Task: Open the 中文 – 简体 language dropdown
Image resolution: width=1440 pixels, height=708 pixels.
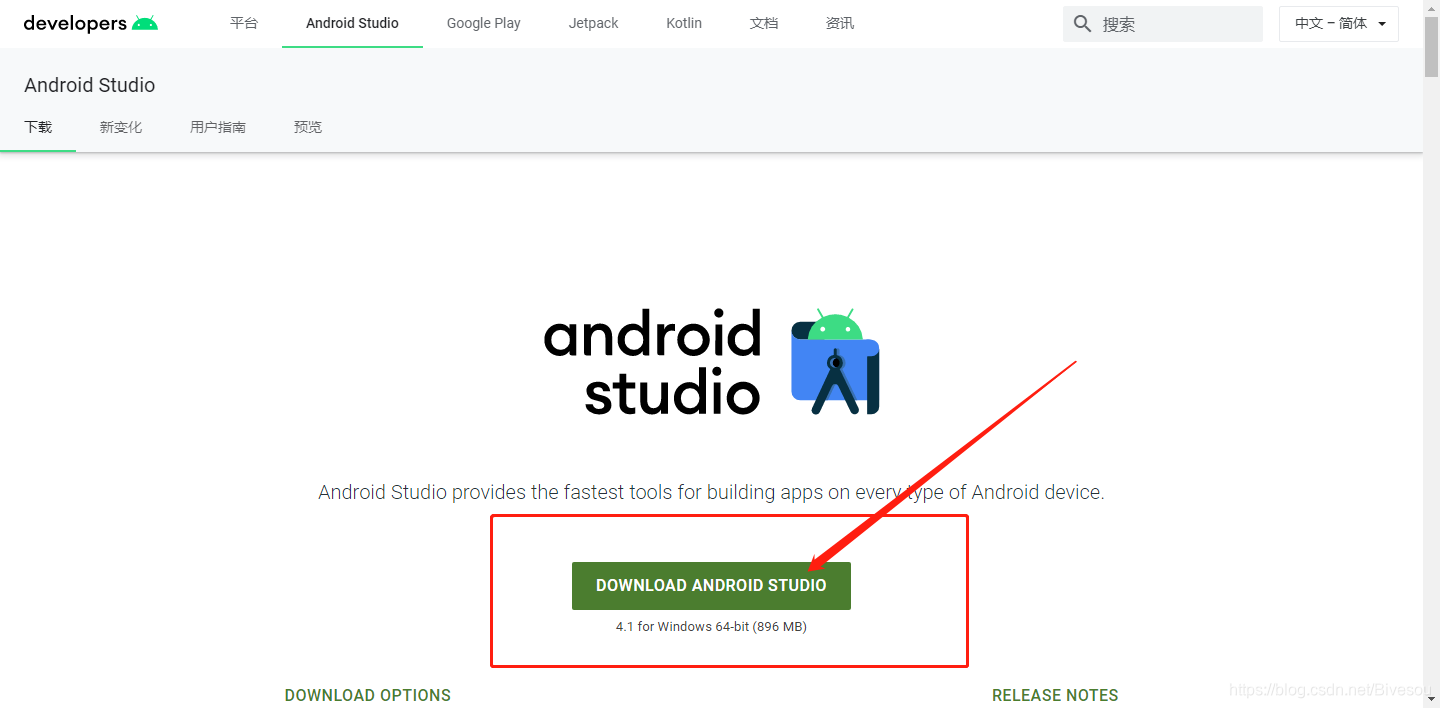Action: tap(1339, 24)
